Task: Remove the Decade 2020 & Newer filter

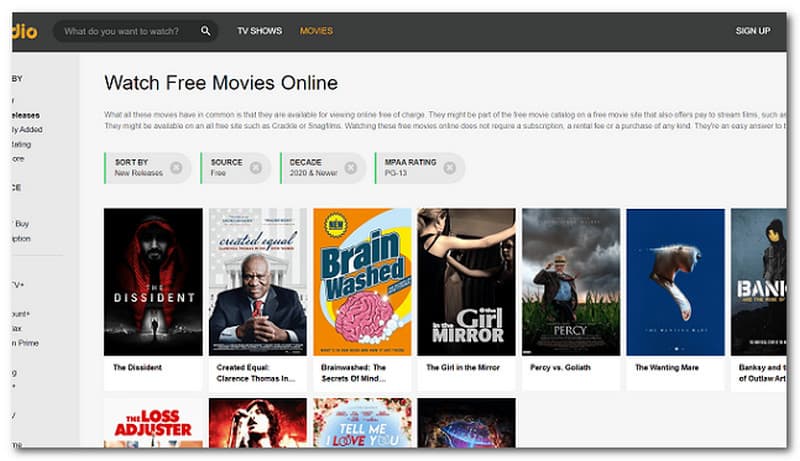Action: (351, 167)
